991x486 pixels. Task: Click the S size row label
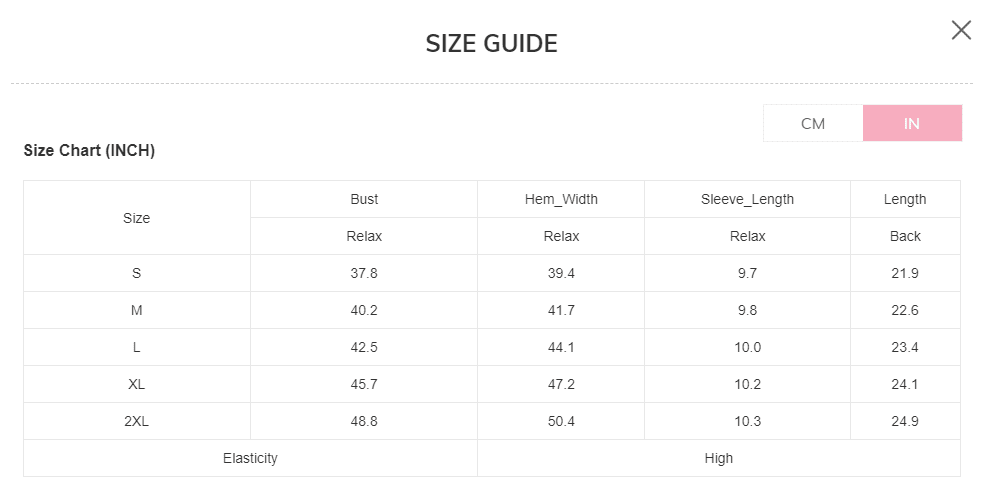pyautogui.click(x=137, y=274)
